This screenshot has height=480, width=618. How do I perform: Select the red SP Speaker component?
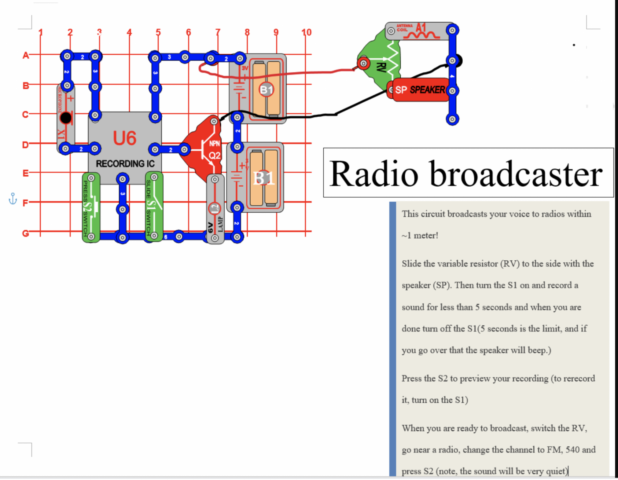[420, 90]
